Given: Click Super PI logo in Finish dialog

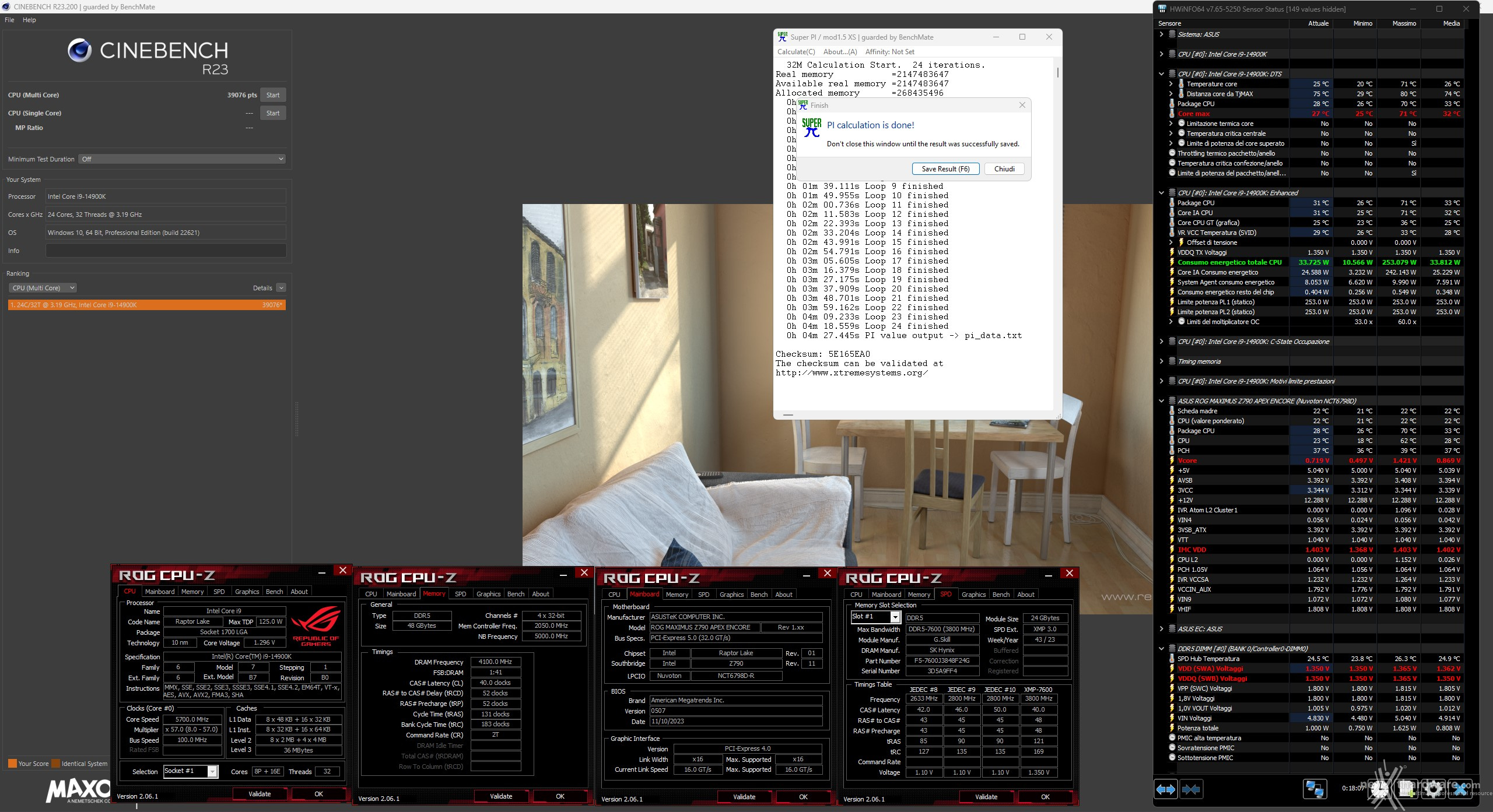Looking at the screenshot, I should tap(811, 128).
